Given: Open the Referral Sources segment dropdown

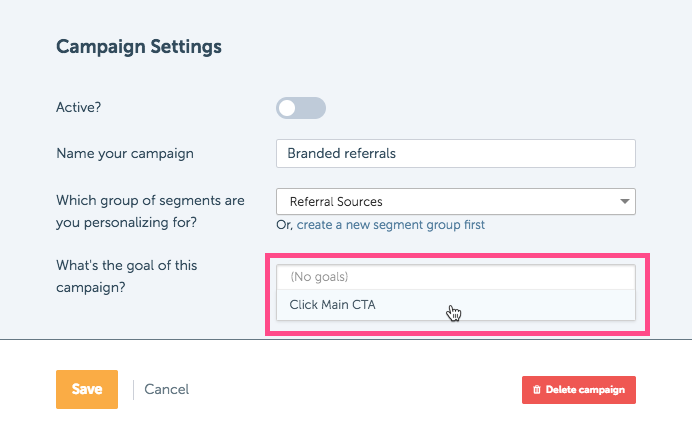Looking at the screenshot, I should 456,202.
